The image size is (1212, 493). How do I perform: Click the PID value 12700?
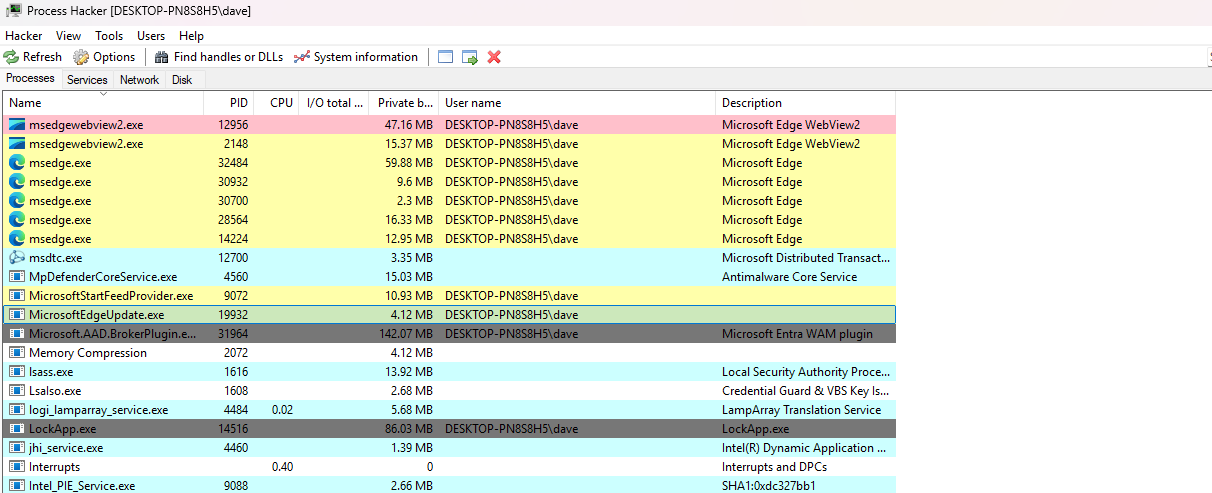pyautogui.click(x=232, y=258)
